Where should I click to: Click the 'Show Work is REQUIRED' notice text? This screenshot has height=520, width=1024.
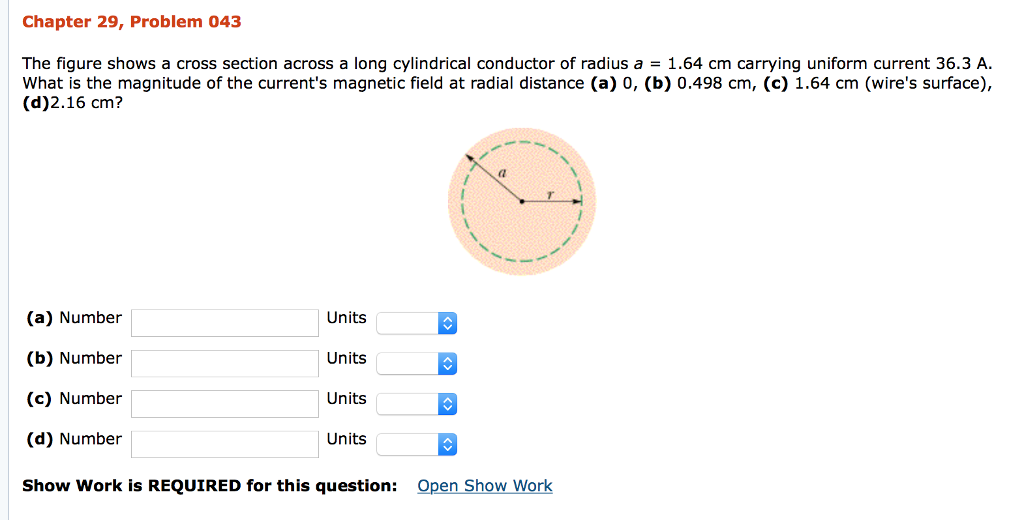click(210, 486)
